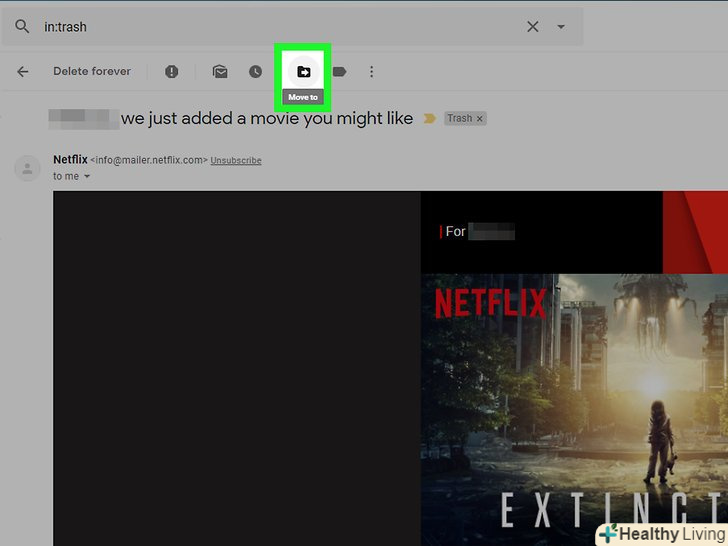Go back with the left arrow
Viewport: 728px width, 546px height.
pyautogui.click(x=22, y=72)
